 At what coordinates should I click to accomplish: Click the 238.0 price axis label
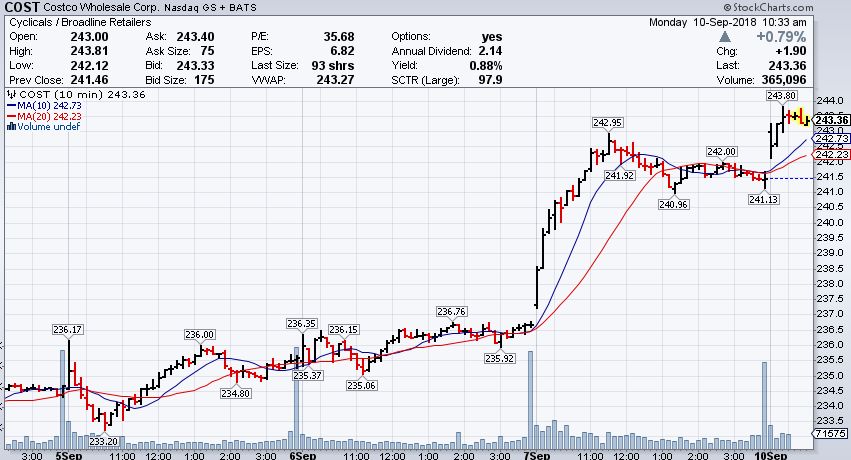pos(830,283)
